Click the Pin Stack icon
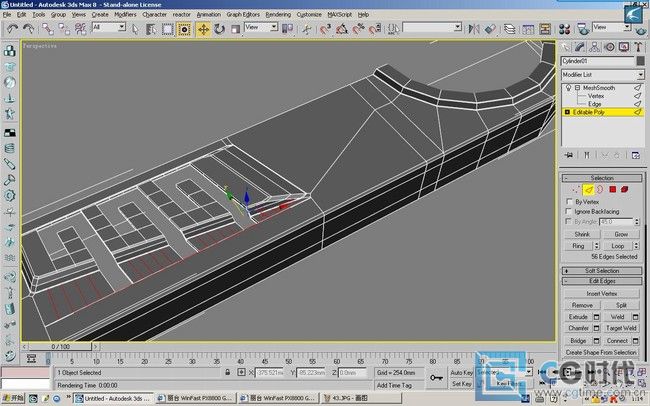The image size is (650, 406). coord(569,155)
